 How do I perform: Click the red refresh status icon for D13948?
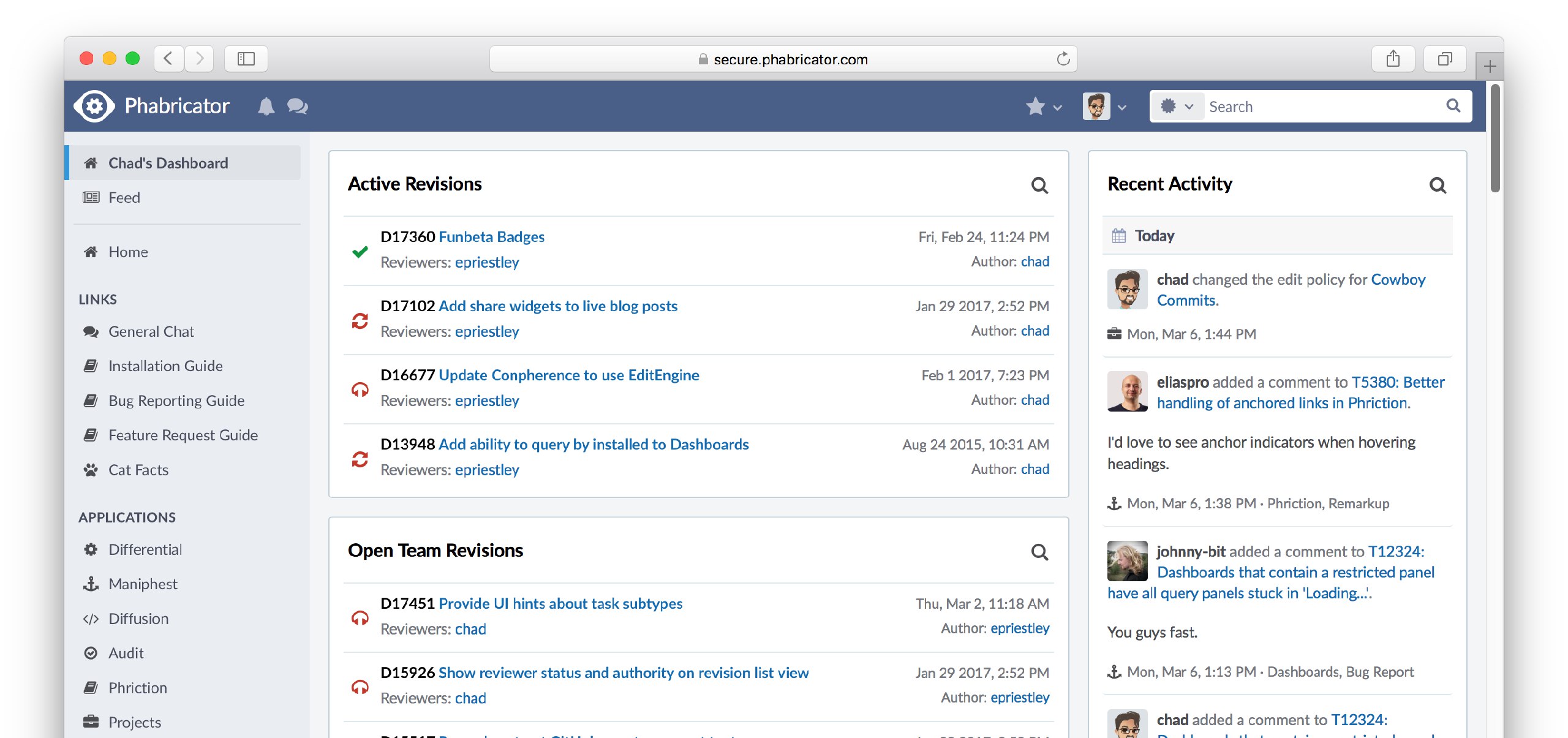click(x=360, y=459)
